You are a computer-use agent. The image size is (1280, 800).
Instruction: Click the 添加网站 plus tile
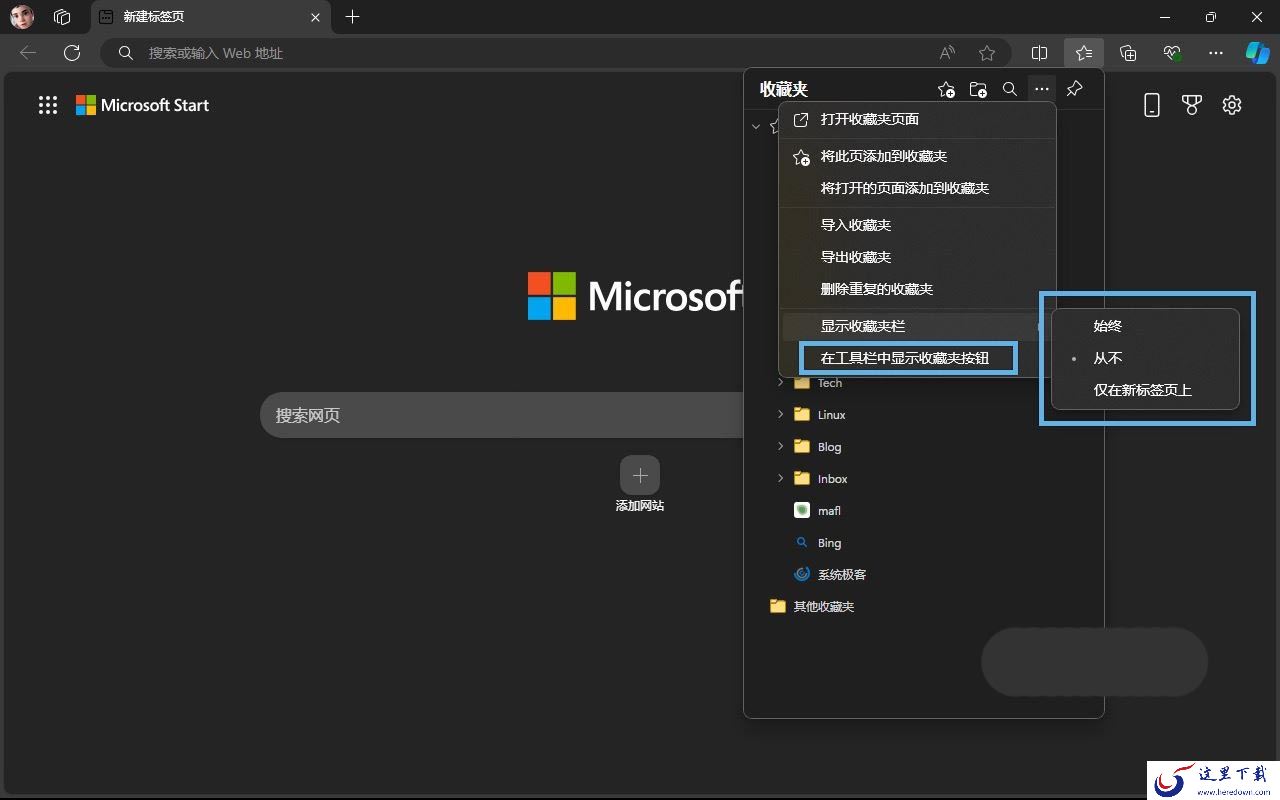[640, 475]
